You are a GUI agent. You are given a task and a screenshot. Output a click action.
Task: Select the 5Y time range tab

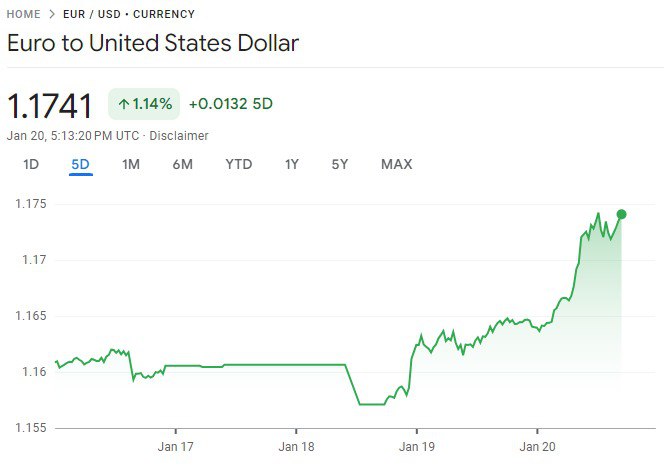[x=340, y=165]
